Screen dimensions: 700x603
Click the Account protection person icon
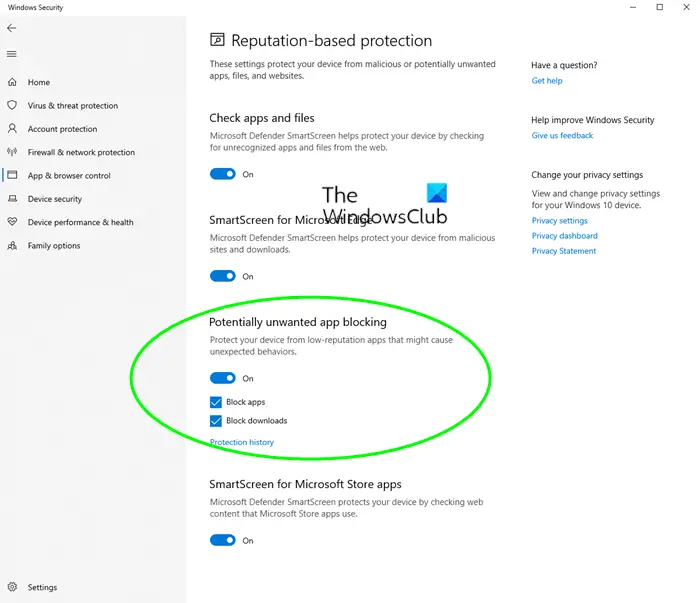[12, 129]
